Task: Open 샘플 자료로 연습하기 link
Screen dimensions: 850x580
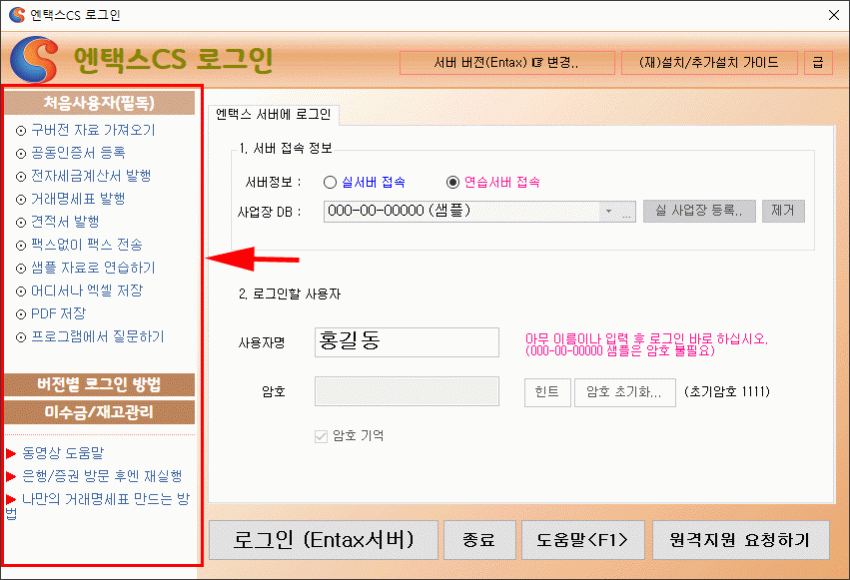Action: click(93, 268)
